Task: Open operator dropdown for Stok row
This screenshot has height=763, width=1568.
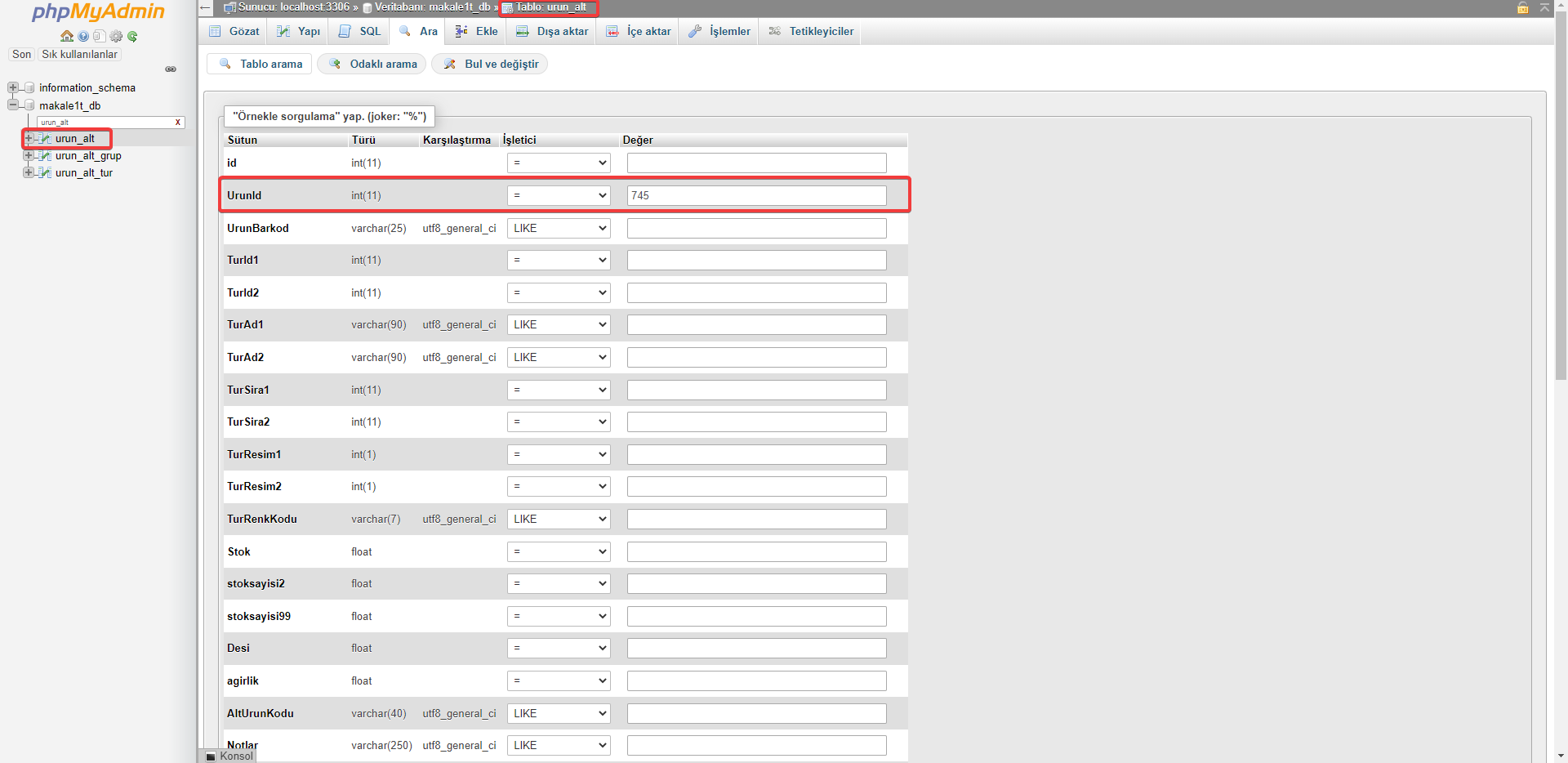Action: click(x=559, y=551)
